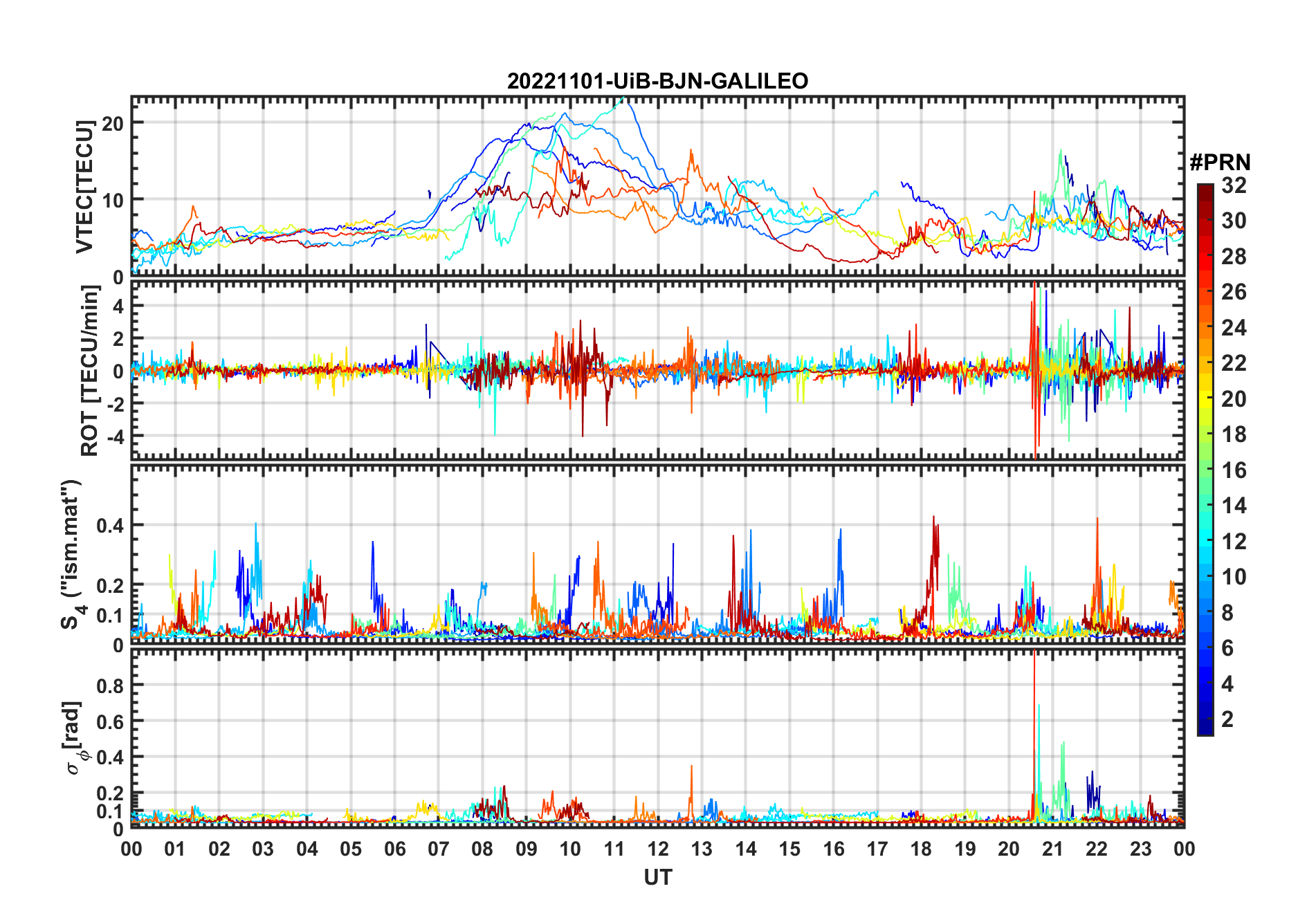Click the σφ[rad] y-axis label

[x=73, y=737]
